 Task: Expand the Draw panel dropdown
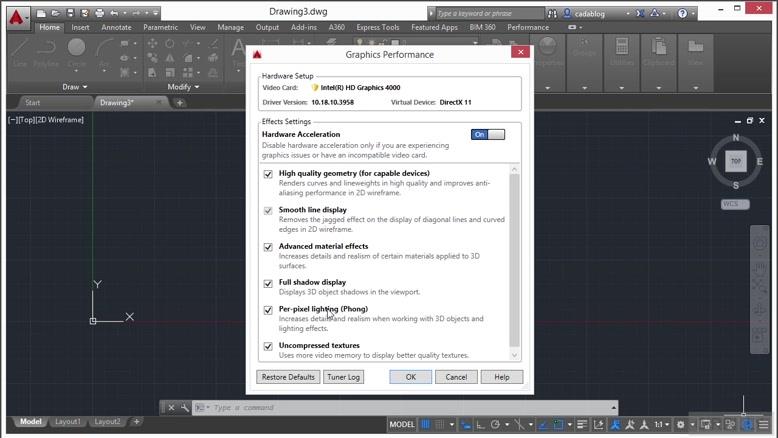74,87
